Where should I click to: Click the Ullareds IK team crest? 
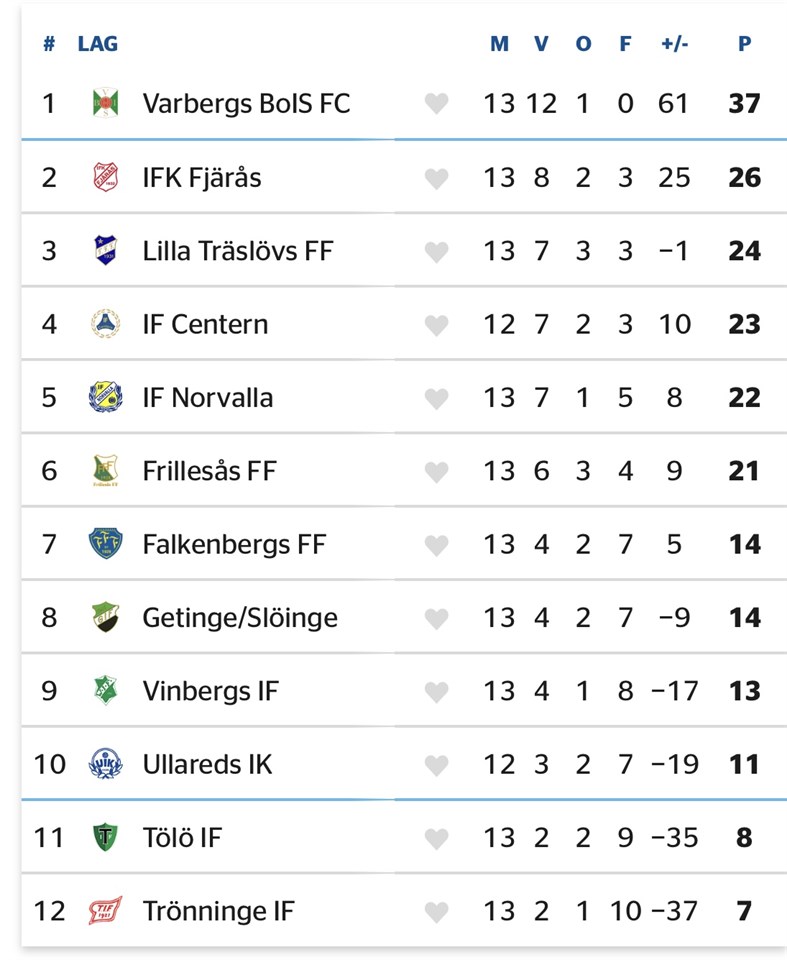(104, 764)
